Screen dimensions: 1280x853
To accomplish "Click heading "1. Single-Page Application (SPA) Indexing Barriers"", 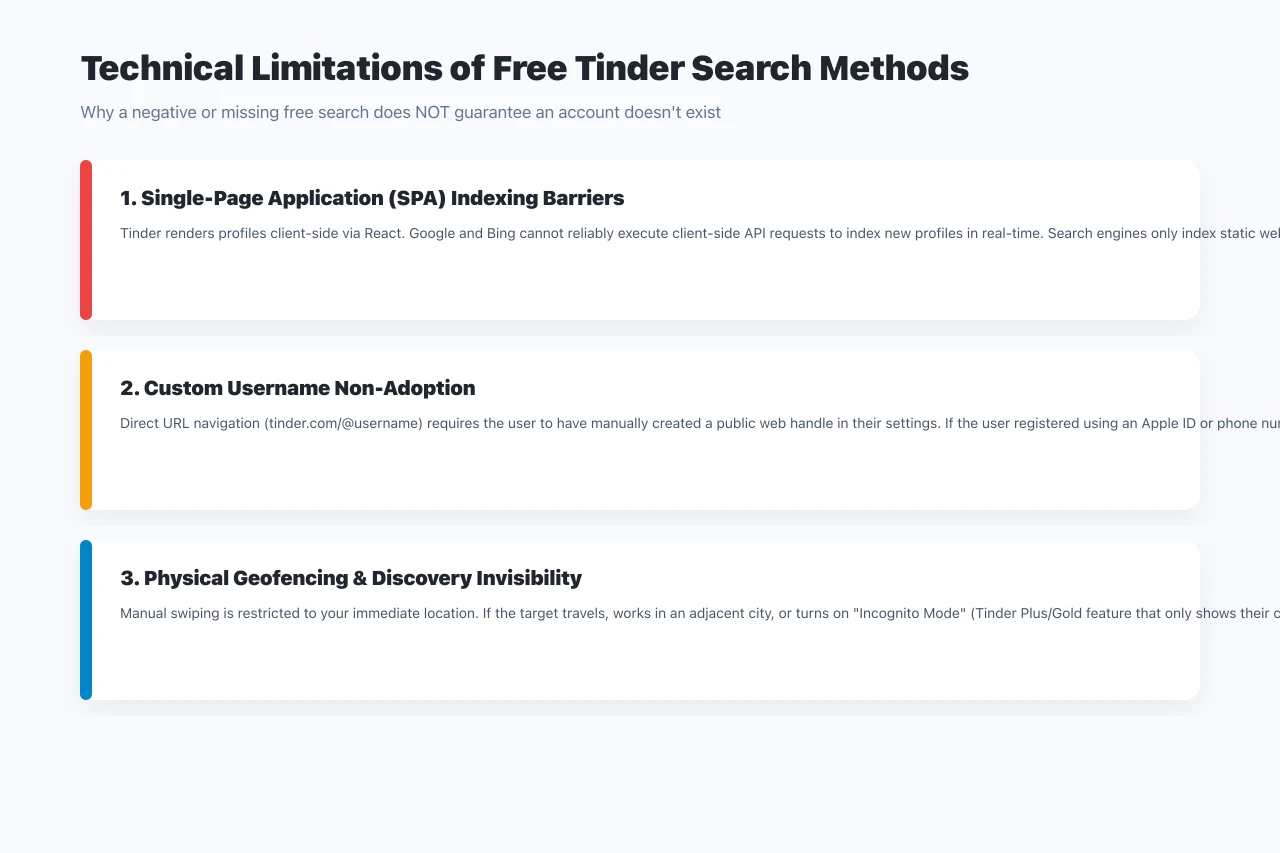I will pyautogui.click(x=372, y=198).
